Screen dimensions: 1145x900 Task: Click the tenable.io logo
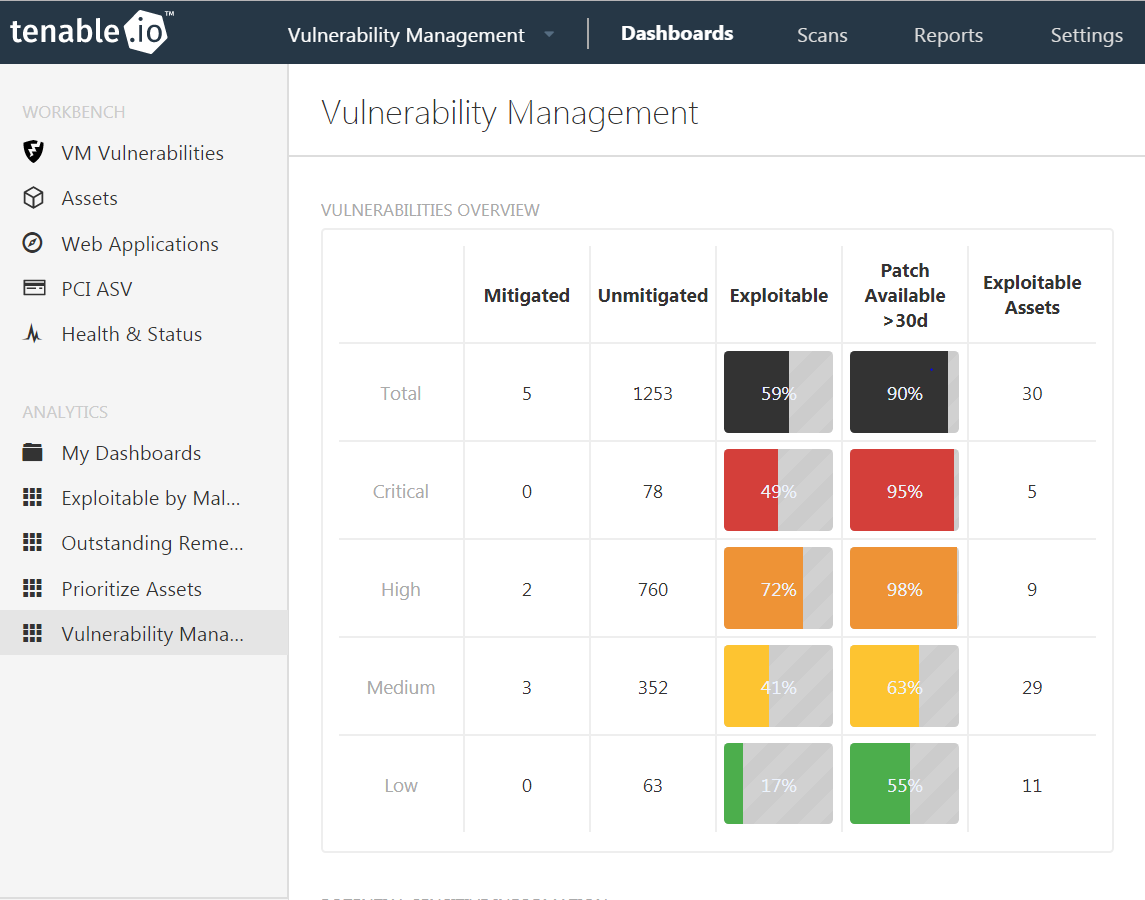(90, 31)
